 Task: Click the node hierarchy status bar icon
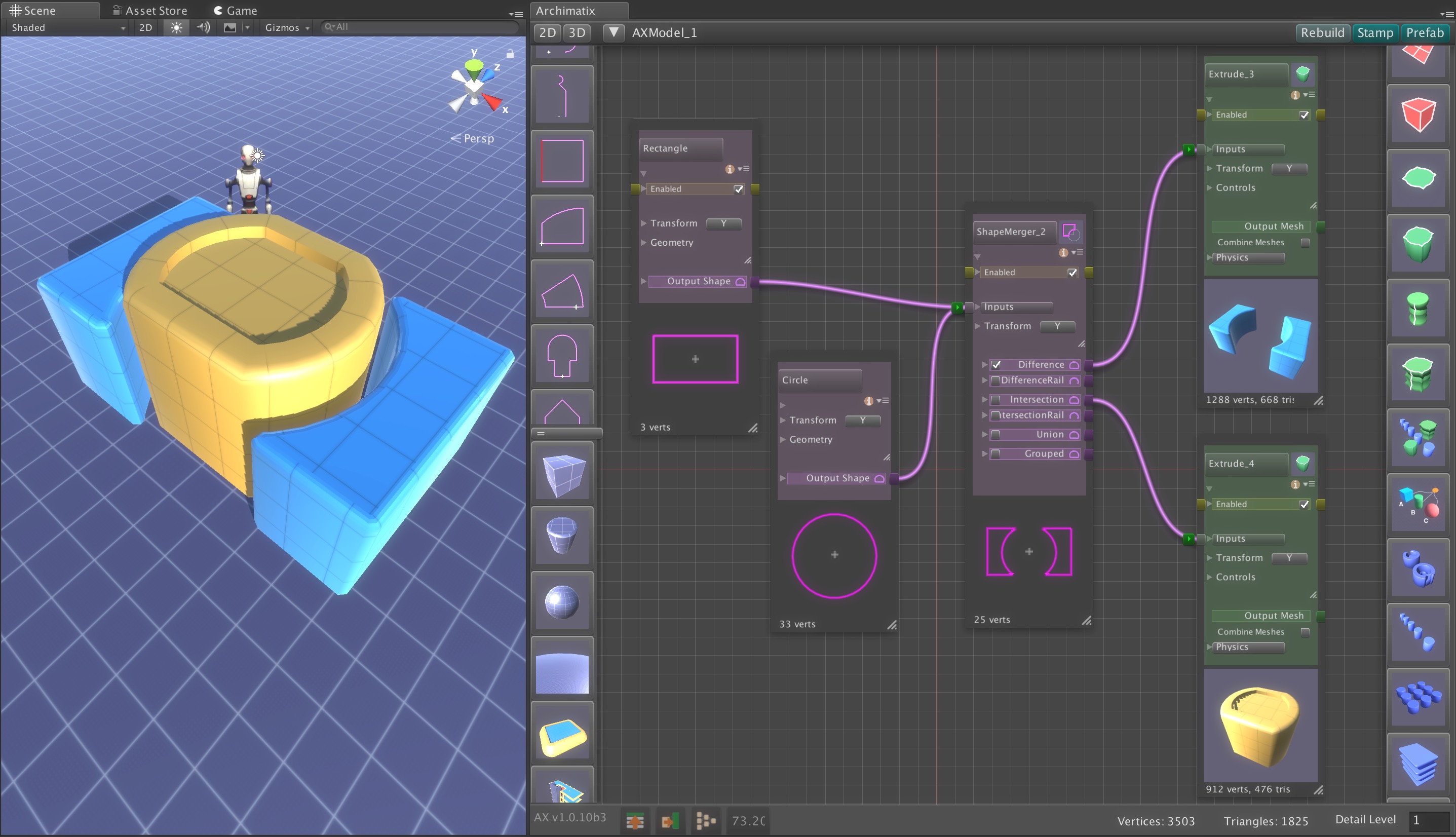705,821
